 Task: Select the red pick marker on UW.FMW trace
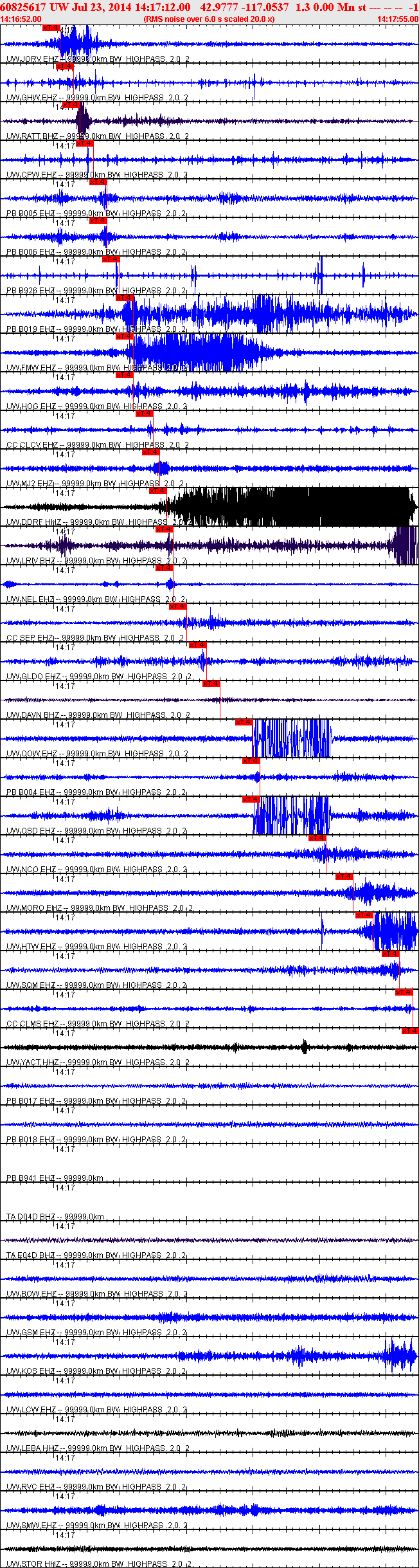(124, 336)
